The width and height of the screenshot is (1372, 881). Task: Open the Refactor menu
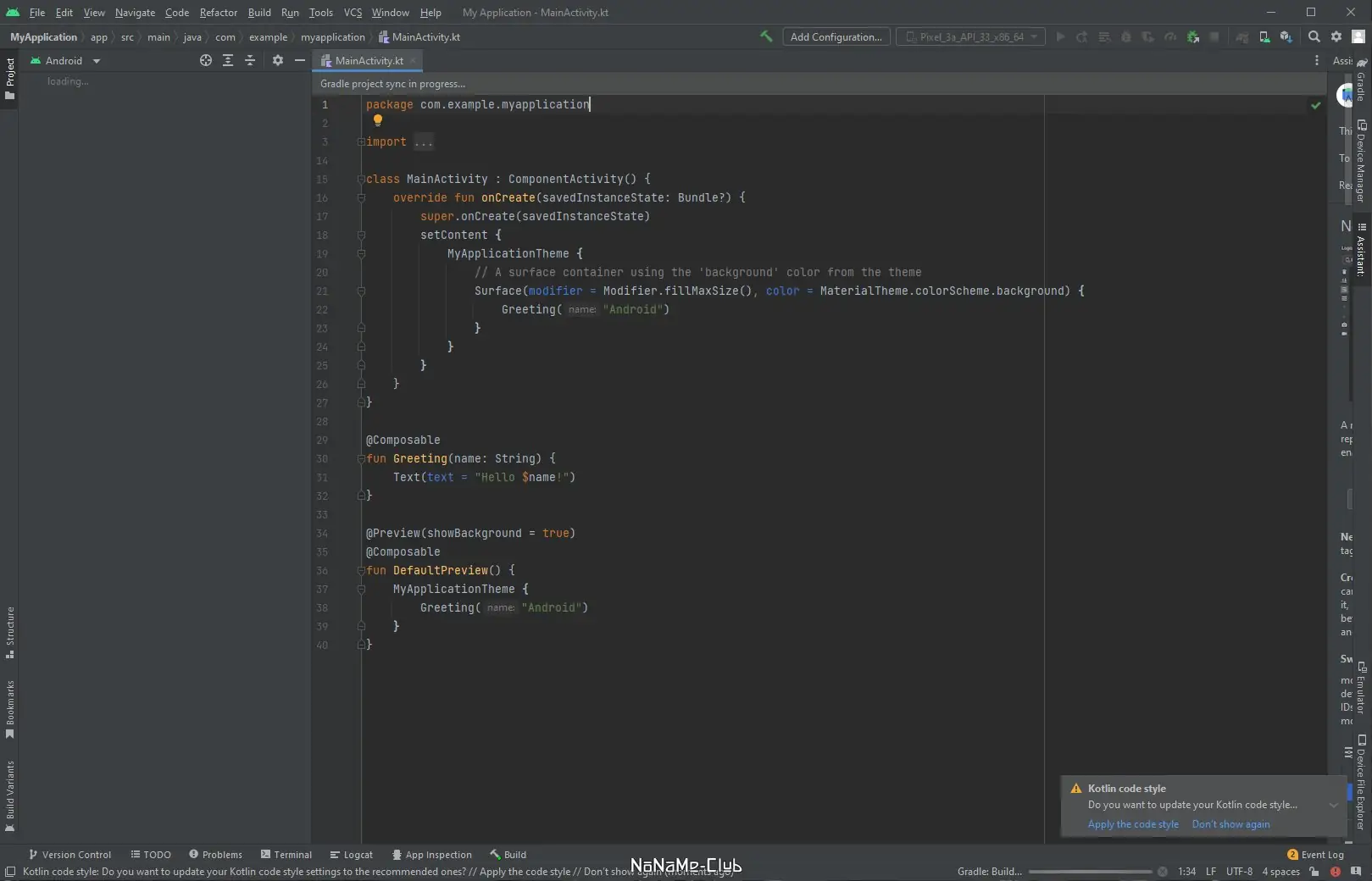click(218, 13)
